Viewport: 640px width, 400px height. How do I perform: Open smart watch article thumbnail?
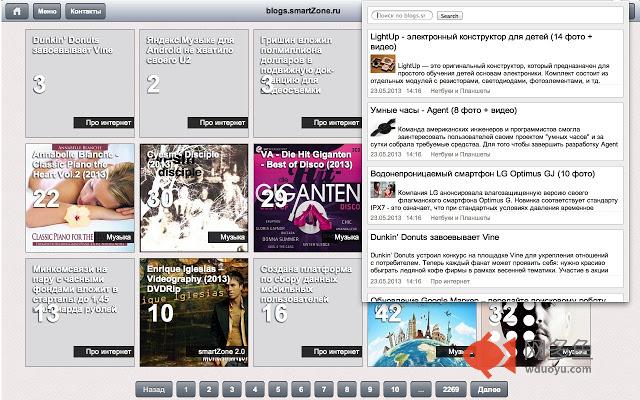[383, 127]
